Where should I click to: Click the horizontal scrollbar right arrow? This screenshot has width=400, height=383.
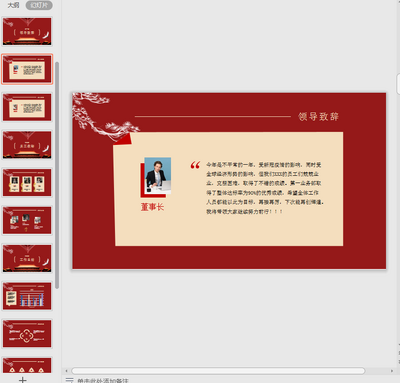(x=391, y=371)
